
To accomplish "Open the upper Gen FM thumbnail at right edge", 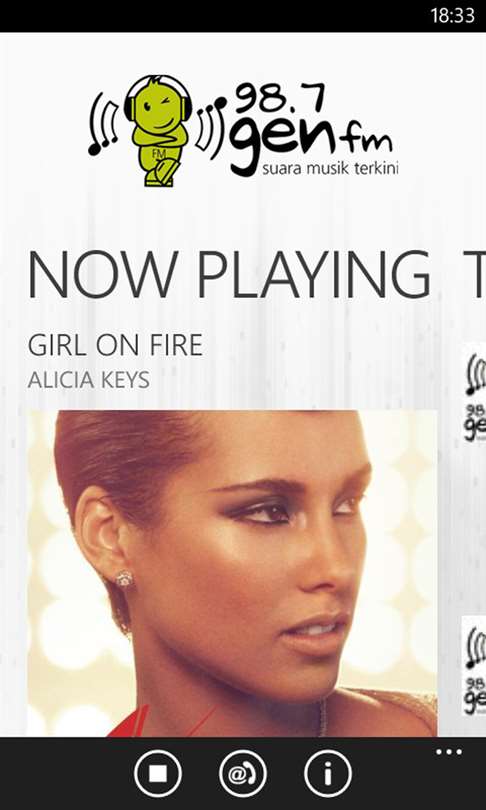I will point(474,393).
